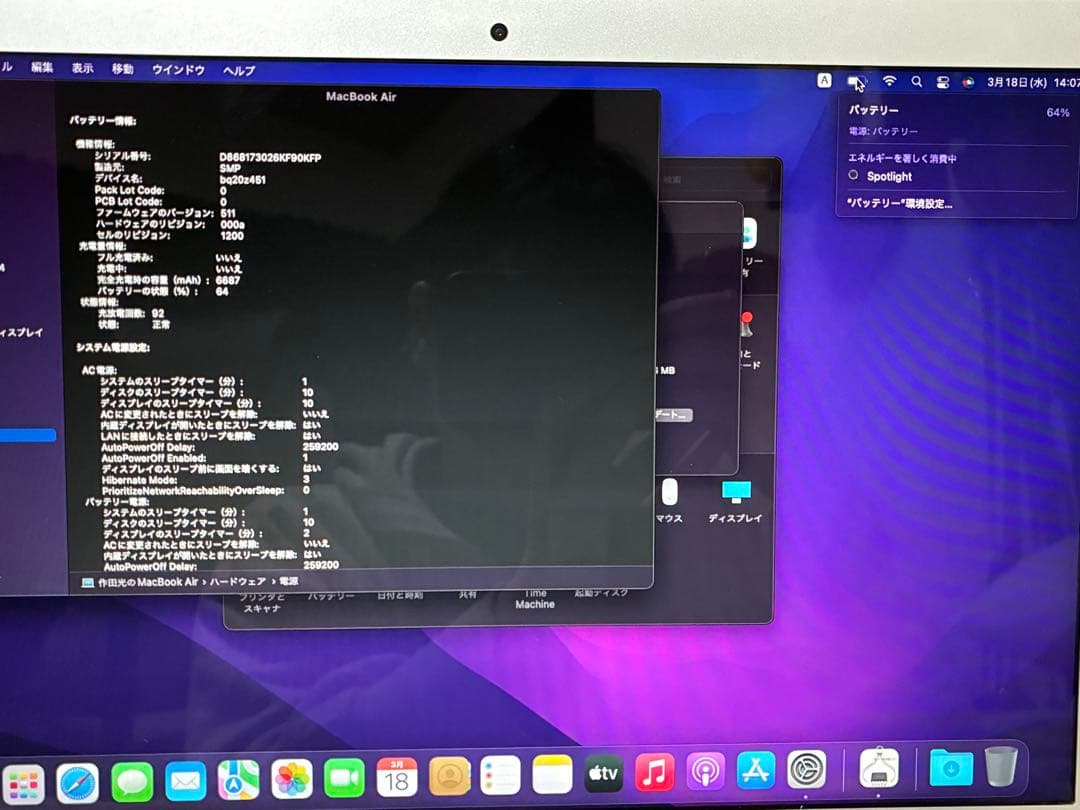Open Launchpad from the Dock

coord(22,783)
